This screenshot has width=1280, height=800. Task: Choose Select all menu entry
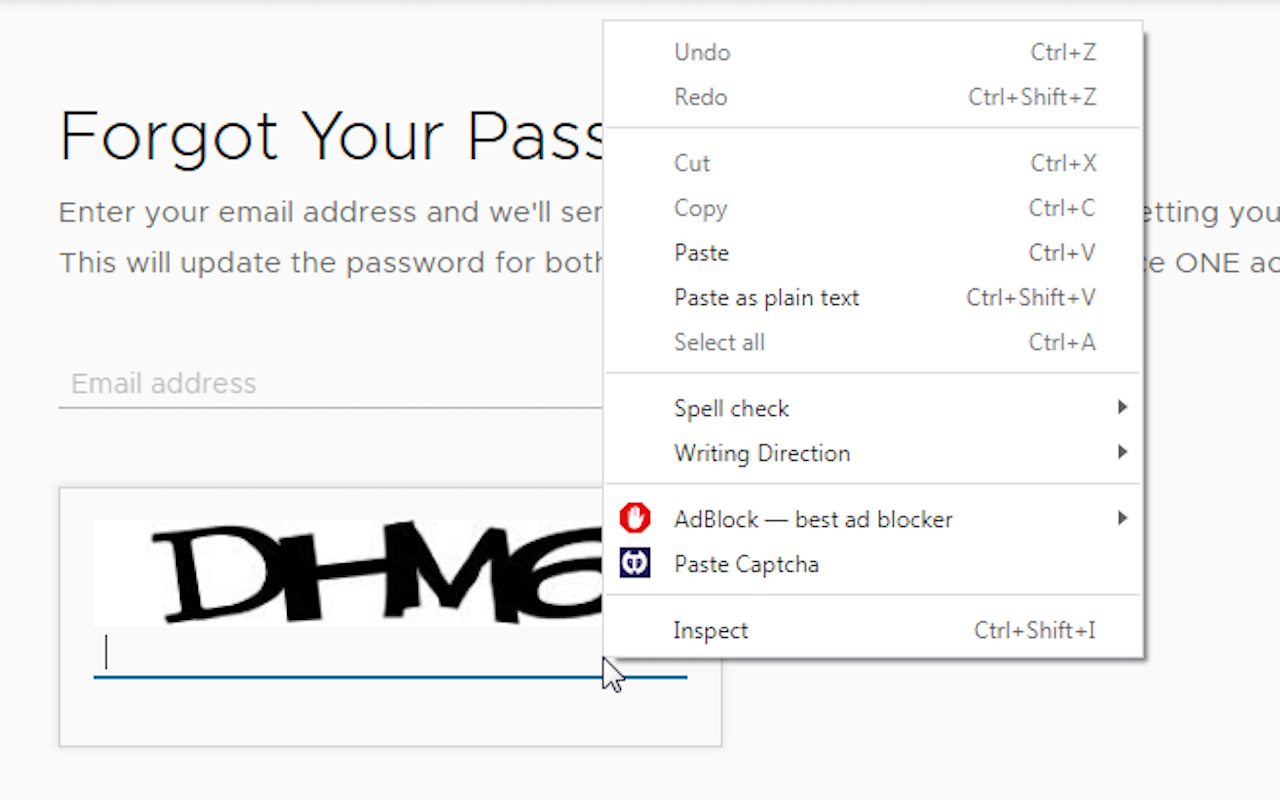pyautogui.click(x=873, y=342)
